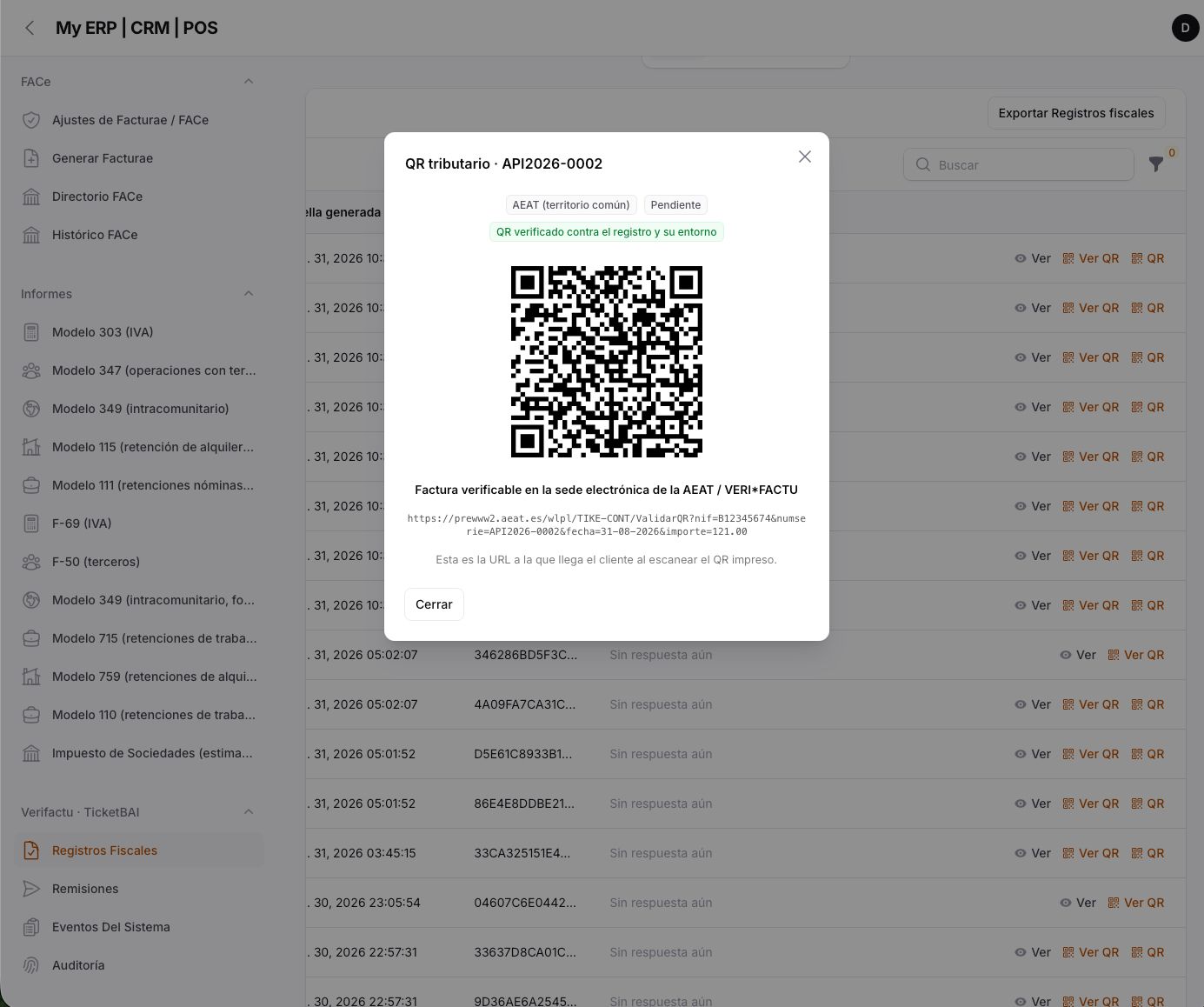Screen dimensions: 1204x1007
Task: Click the Modelo 349 (intracomunitario) globe icon
Action: tap(31, 409)
